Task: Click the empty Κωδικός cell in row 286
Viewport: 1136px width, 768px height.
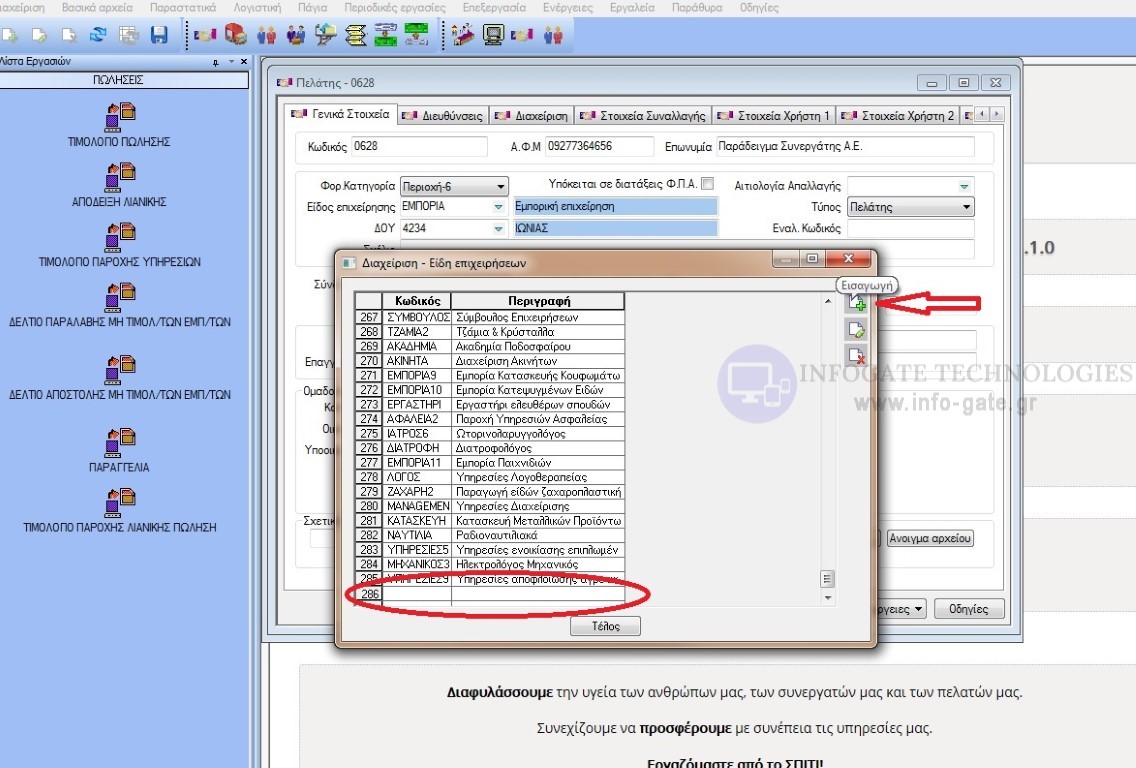Action: (416, 595)
